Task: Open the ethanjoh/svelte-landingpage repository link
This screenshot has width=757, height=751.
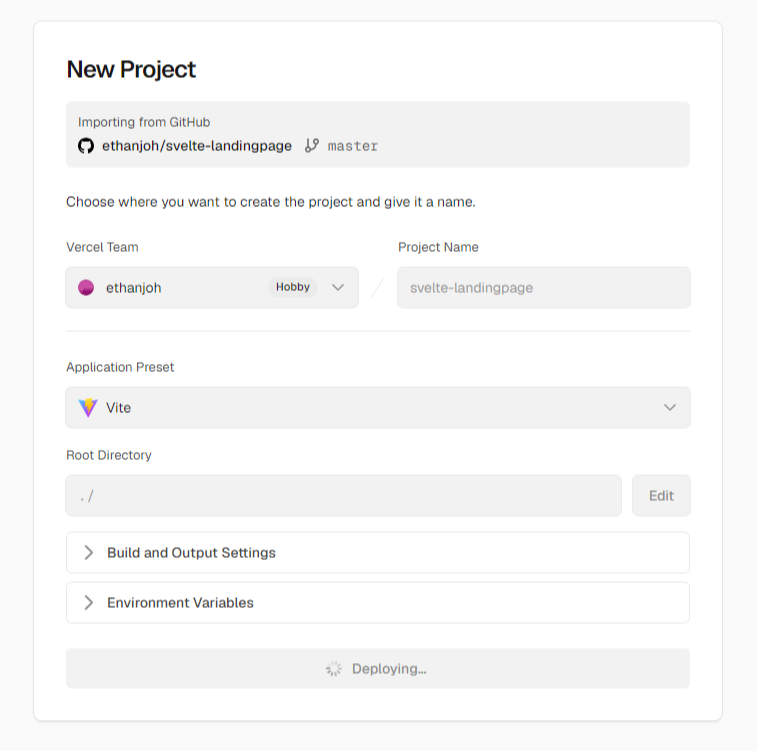Action: tap(196, 146)
